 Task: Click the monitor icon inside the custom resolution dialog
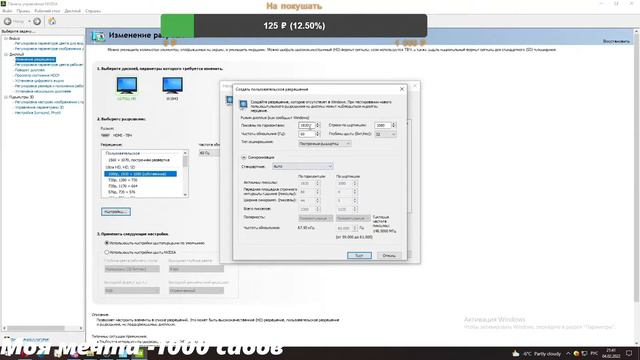coord(243,104)
